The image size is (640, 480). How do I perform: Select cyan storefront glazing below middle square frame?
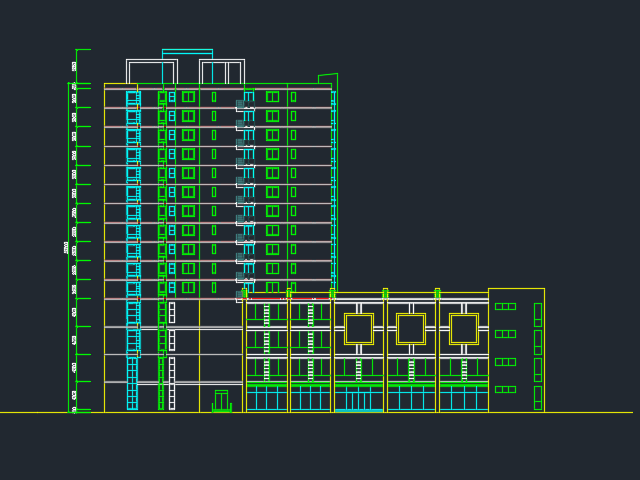click(411, 399)
